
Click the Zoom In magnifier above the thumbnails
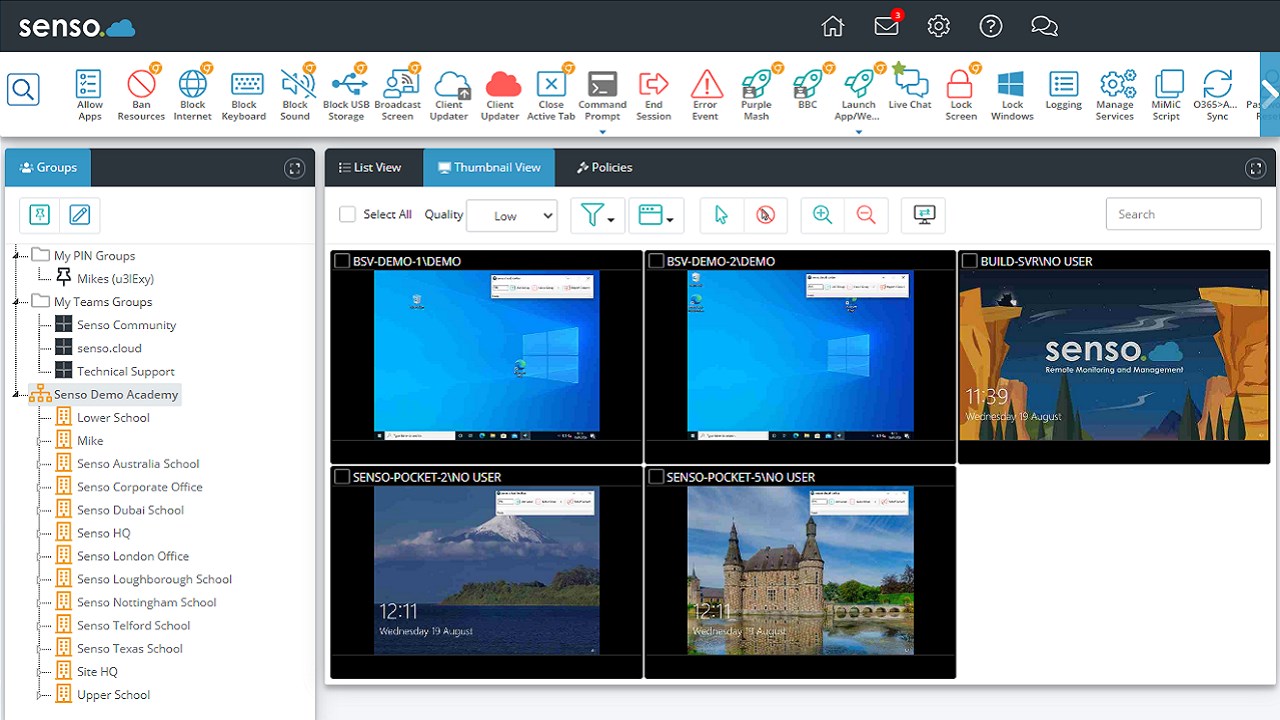point(820,214)
